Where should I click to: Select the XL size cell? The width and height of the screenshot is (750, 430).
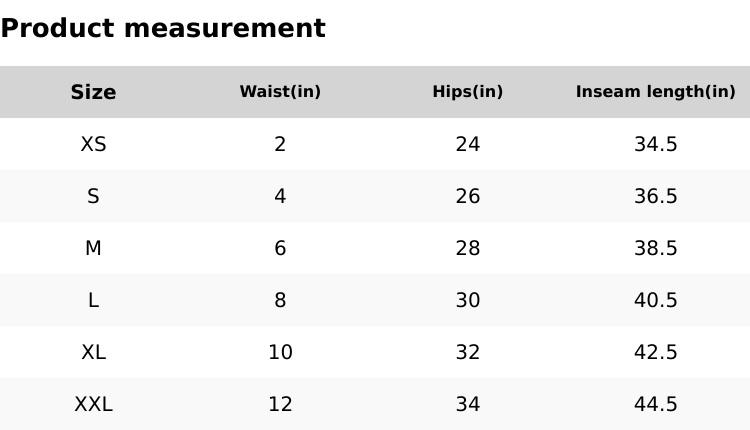coord(93,352)
